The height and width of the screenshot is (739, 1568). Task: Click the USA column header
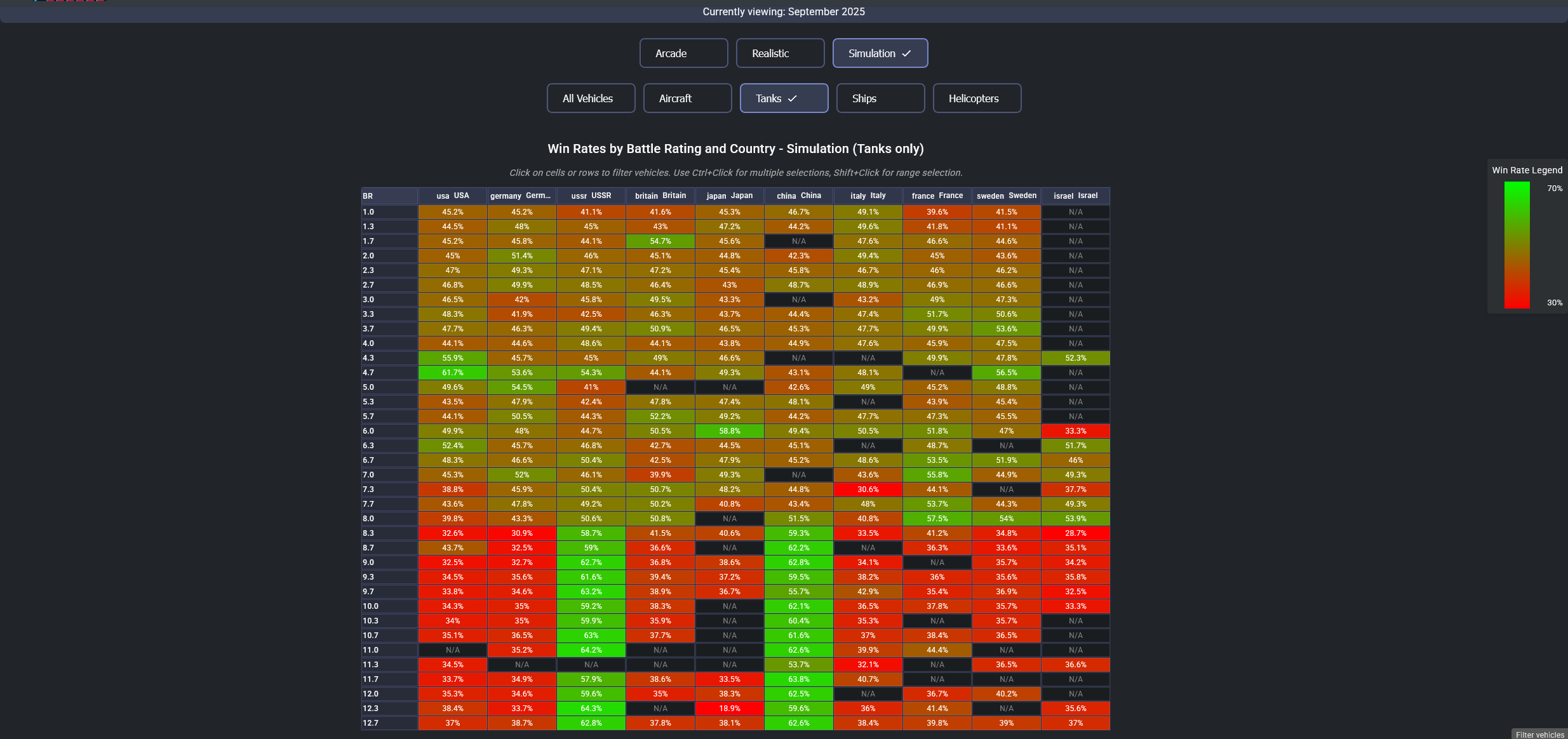(x=453, y=196)
